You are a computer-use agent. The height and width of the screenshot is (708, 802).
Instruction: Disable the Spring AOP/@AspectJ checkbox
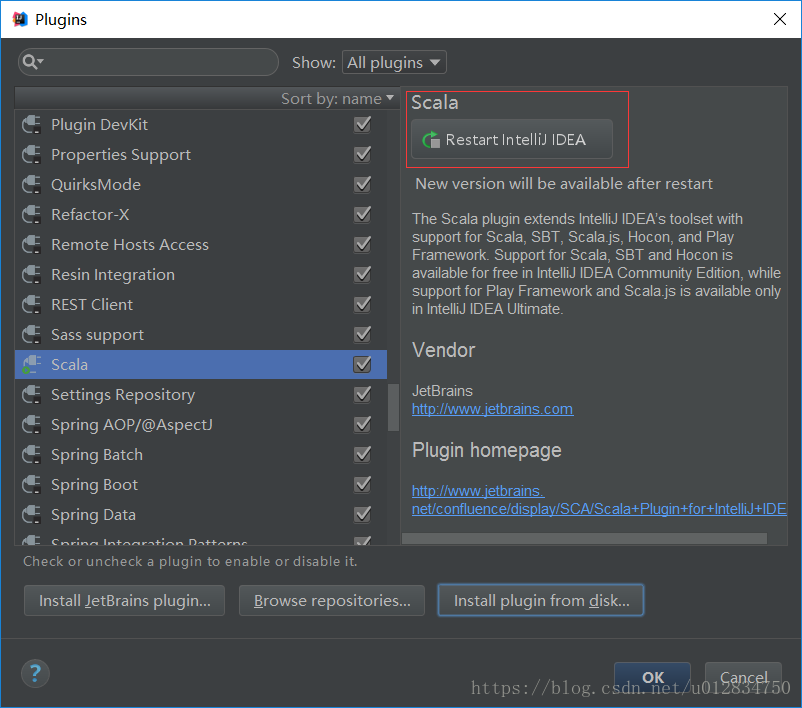click(x=362, y=425)
